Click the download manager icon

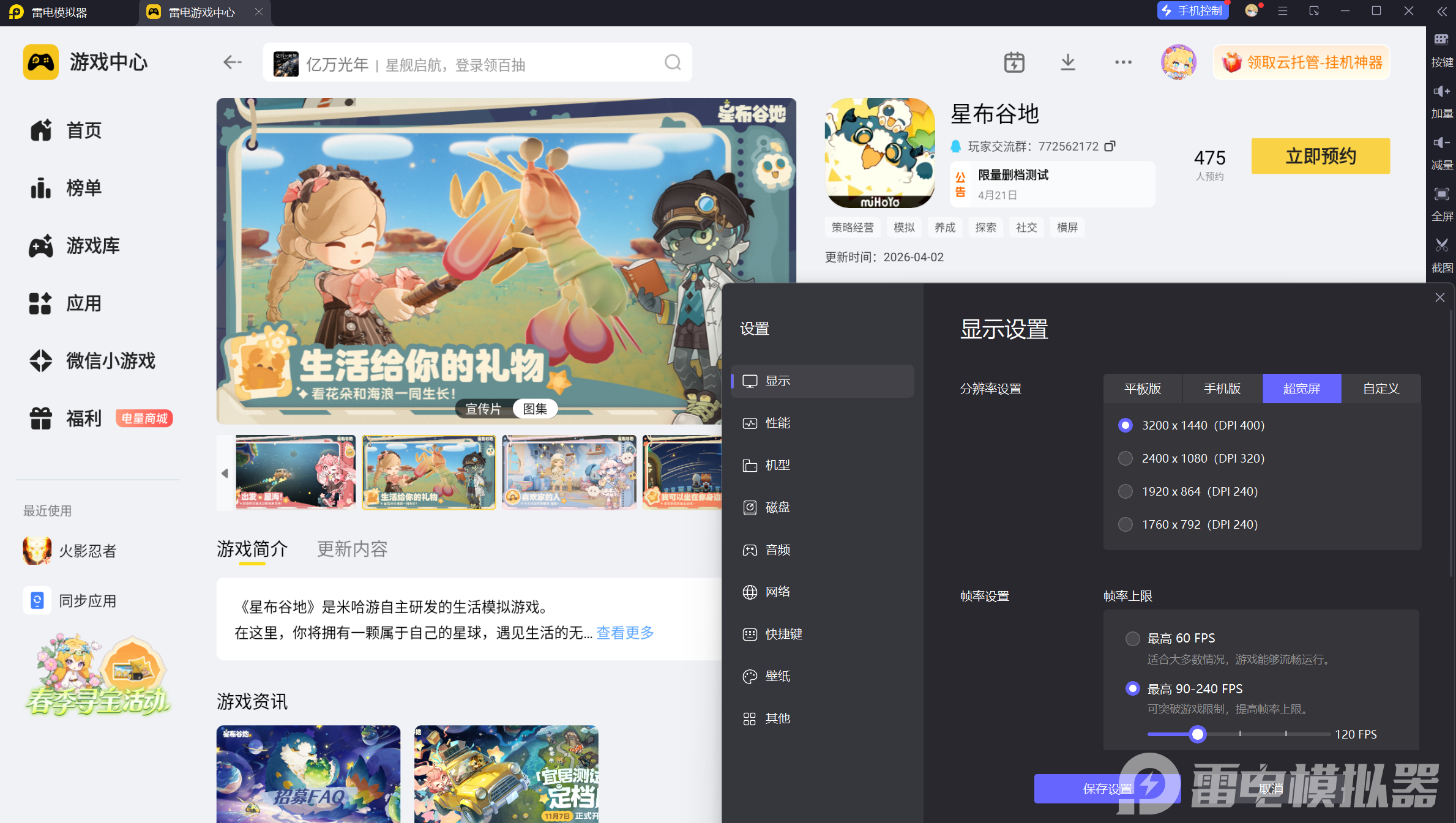(1067, 62)
